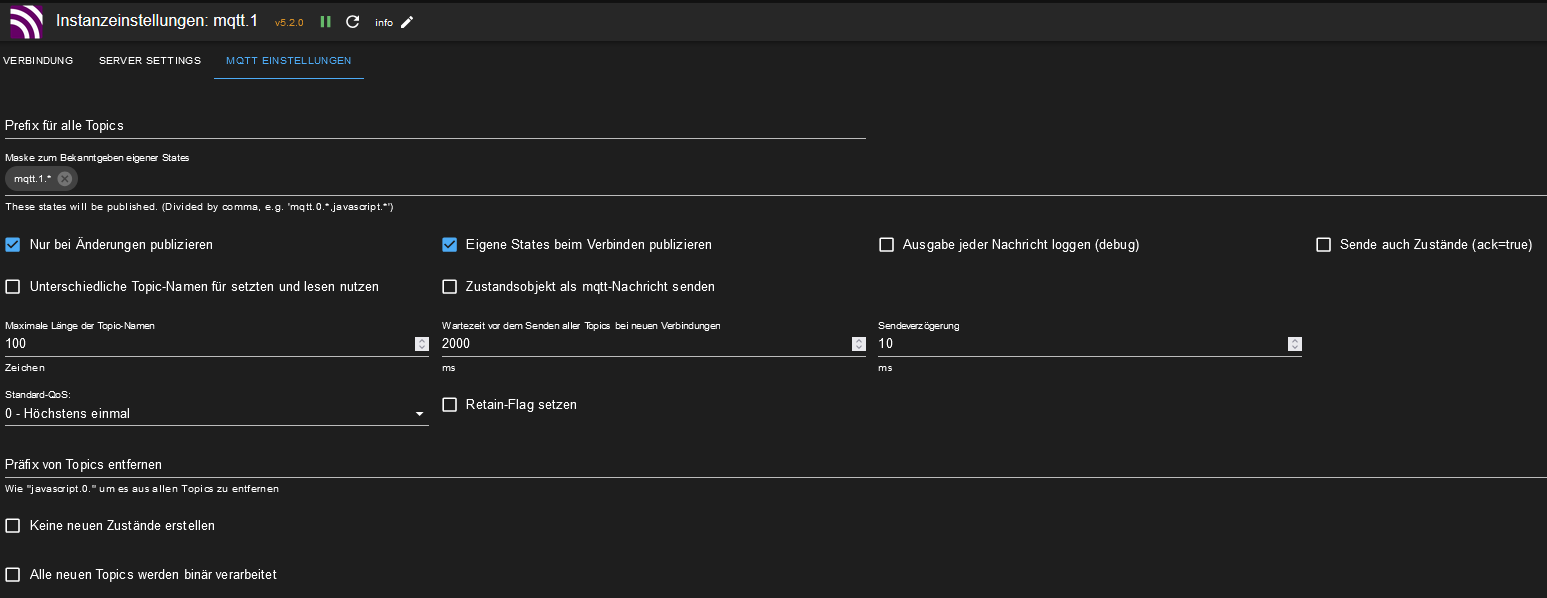
Task: Enable 'Ausgabe jeder Nachricht loggen (debug)'
Action: (x=886, y=245)
